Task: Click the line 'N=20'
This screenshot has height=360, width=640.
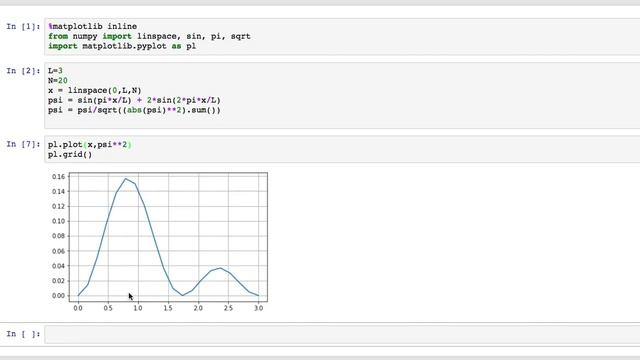Action: [x=58, y=81]
